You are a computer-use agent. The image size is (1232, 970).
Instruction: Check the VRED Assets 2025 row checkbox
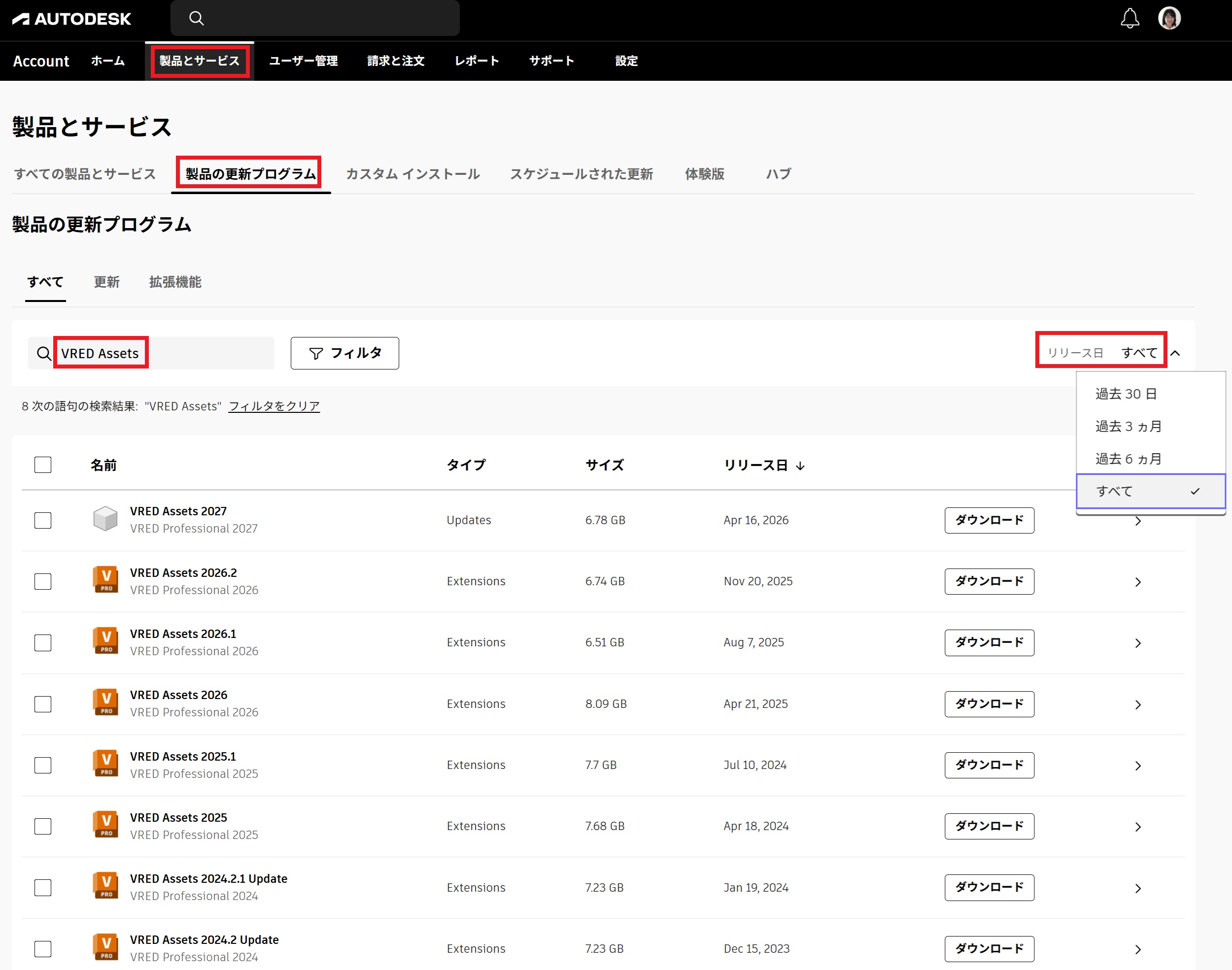coord(43,826)
